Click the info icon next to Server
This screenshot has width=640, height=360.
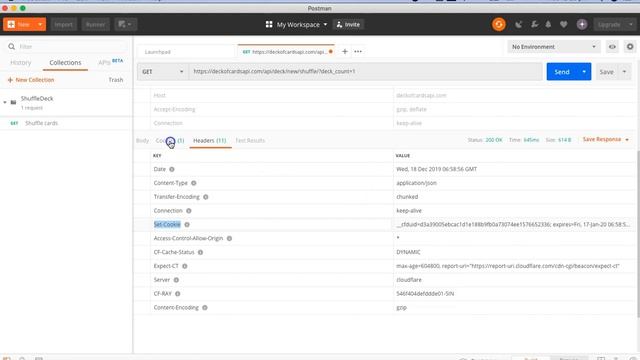[x=176, y=280]
